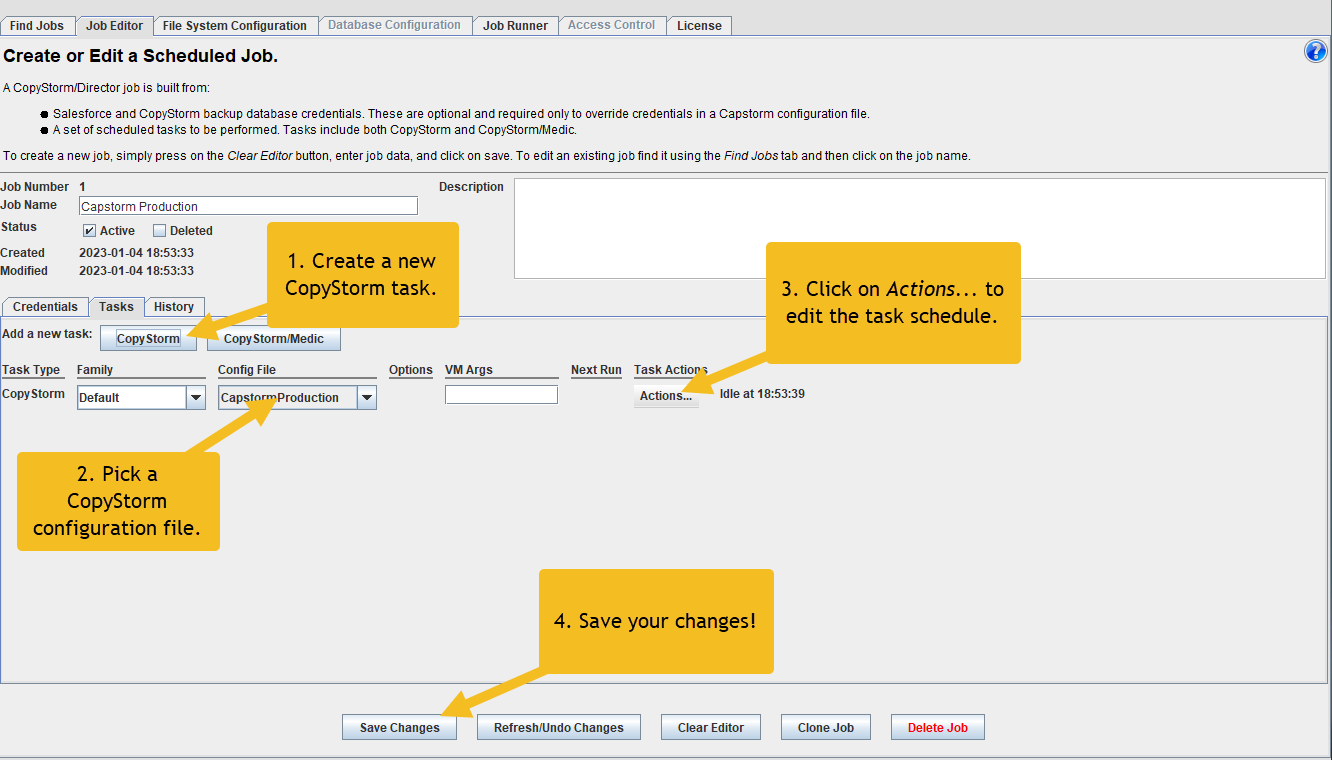This screenshot has height=760, width=1332.
Task: Click the Job Number value 1
Action: click(83, 187)
